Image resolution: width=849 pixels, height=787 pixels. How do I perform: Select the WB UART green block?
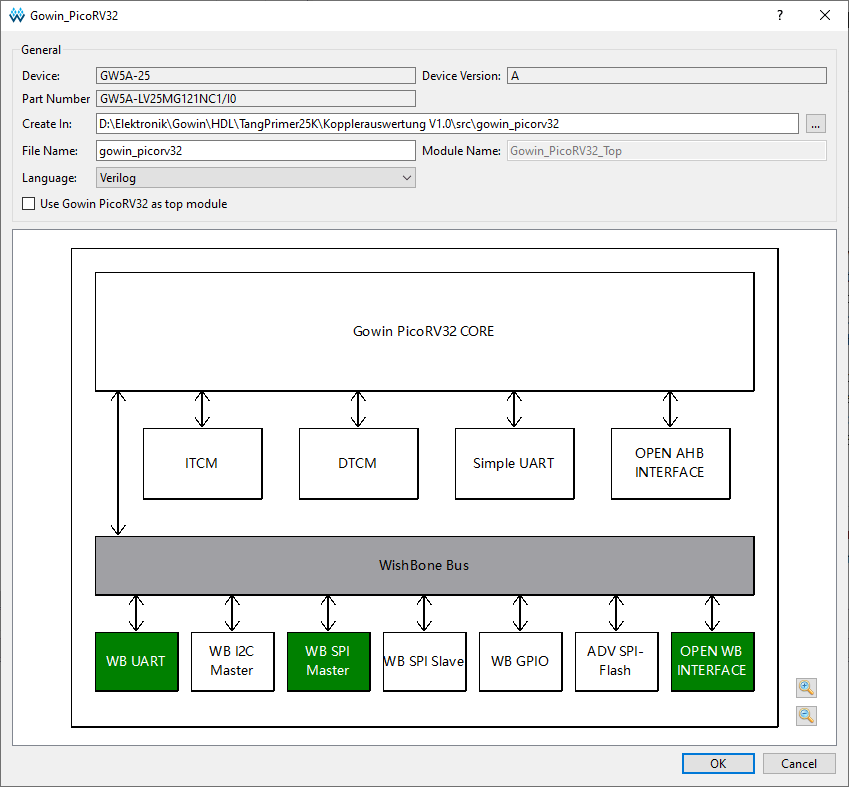pyautogui.click(x=136, y=661)
